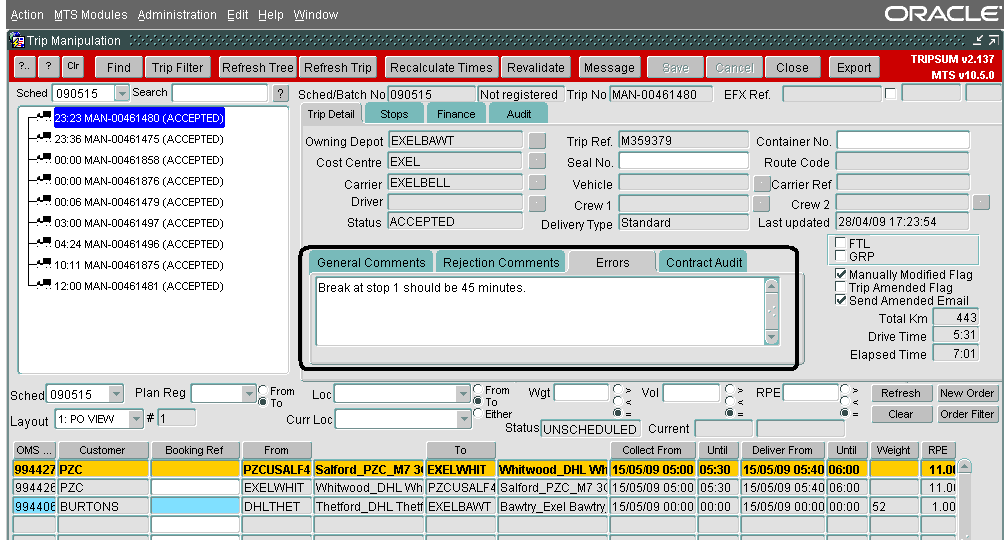Click into the Search input field
This screenshot has width=1004, height=540.
tap(220, 93)
